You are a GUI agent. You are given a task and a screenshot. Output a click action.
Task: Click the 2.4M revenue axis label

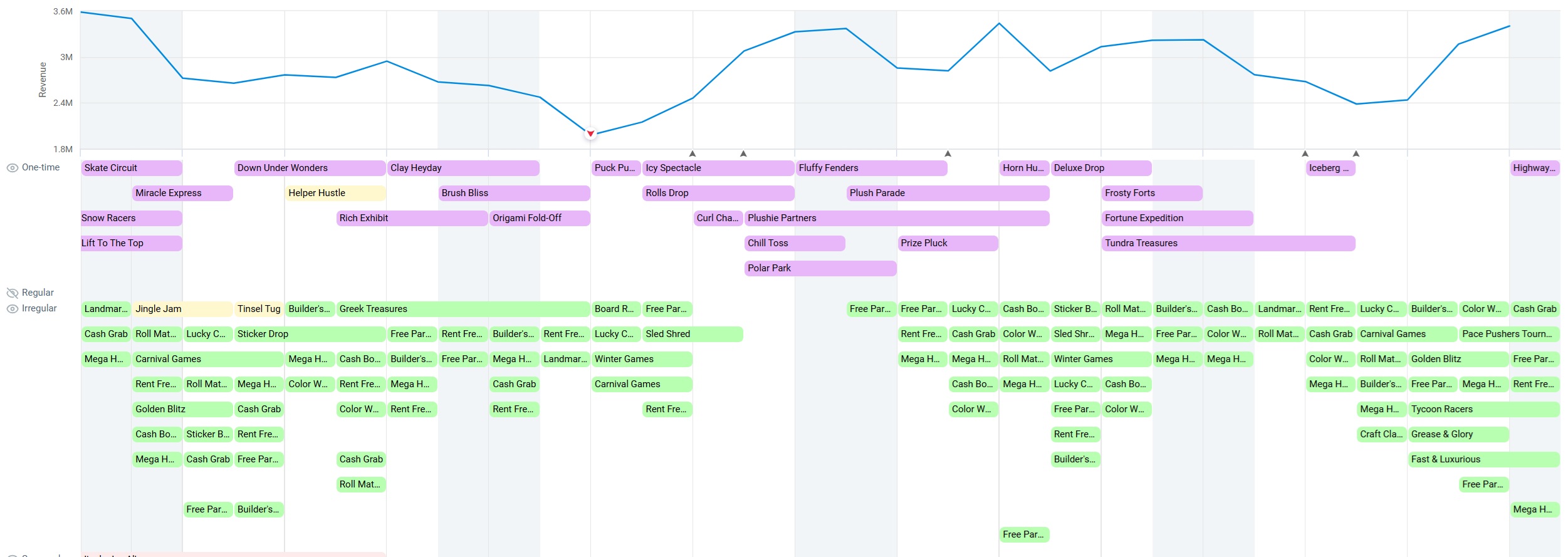point(63,103)
